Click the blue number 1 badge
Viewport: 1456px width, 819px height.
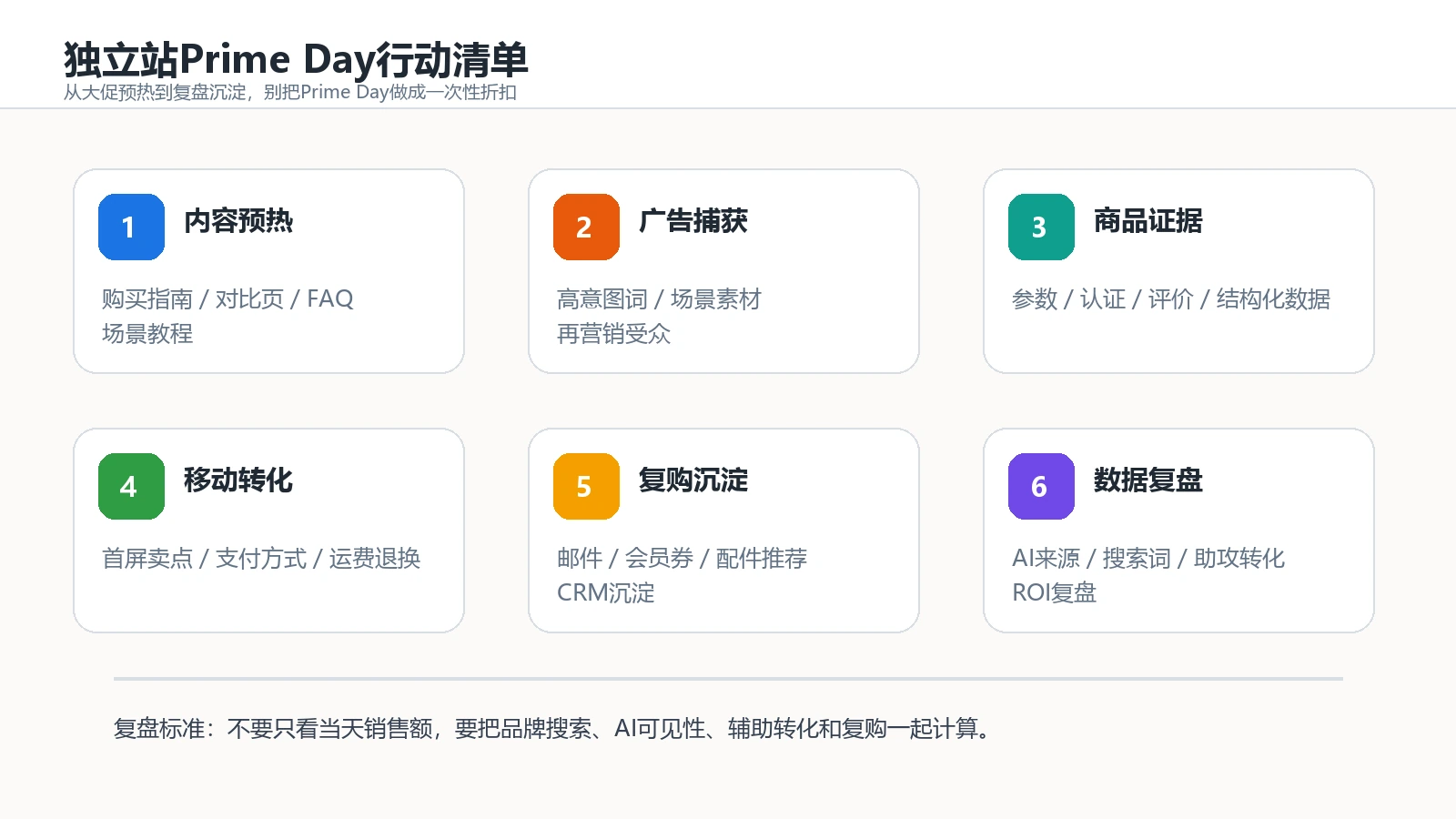(x=131, y=227)
